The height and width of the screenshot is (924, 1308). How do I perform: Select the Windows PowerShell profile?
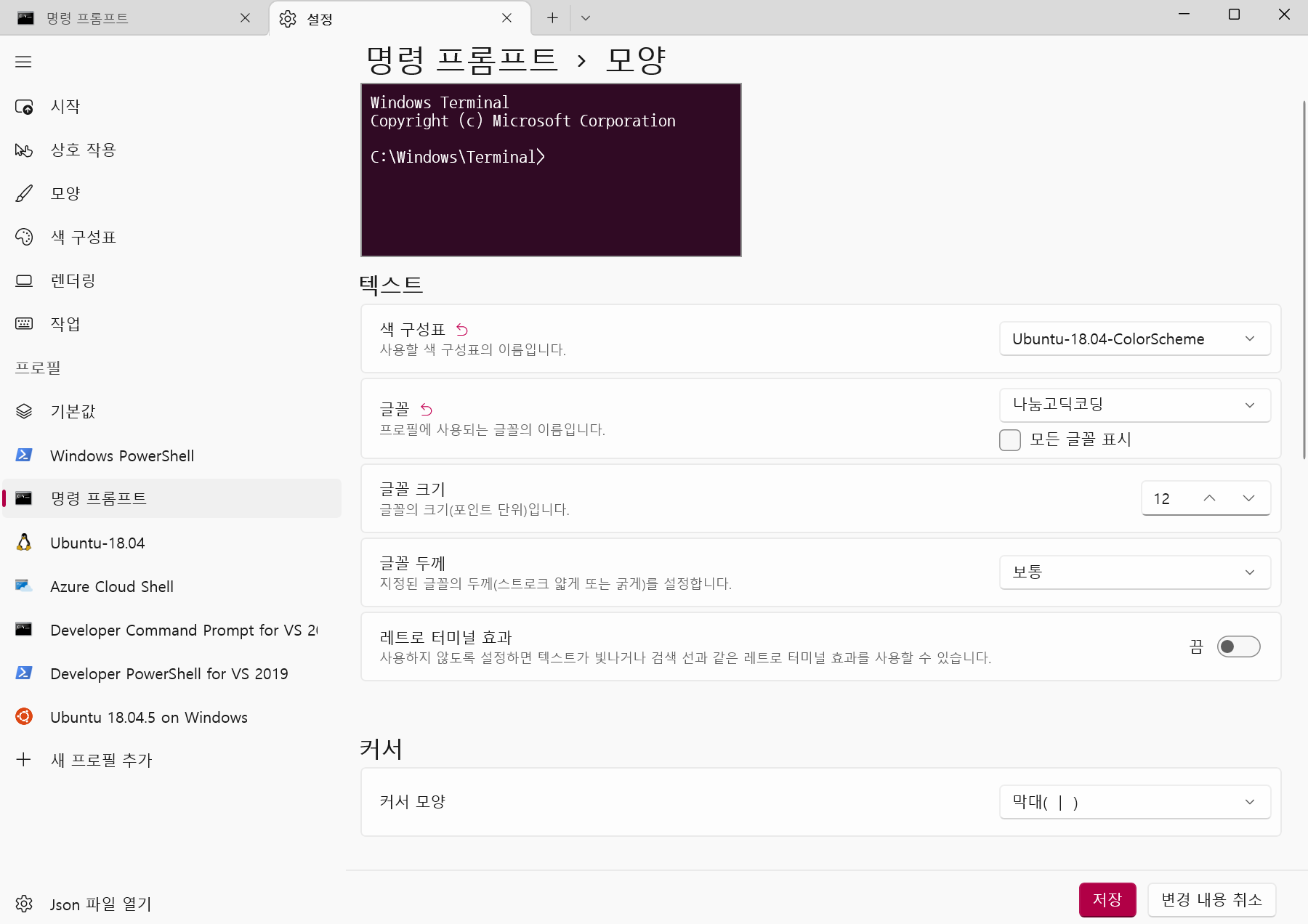pyautogui.click(x=171, y=455)
